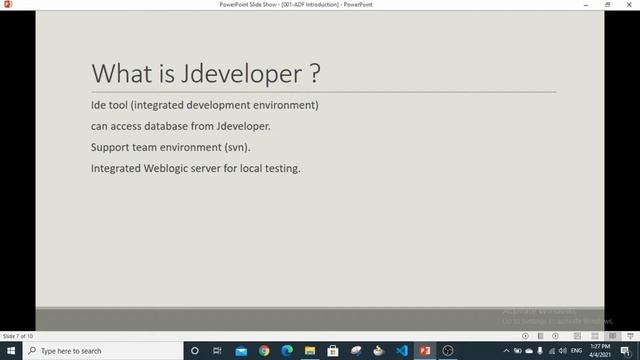640x360 pixels.
Task: Open Microsoft Store from taskbar
Action: 333,351
